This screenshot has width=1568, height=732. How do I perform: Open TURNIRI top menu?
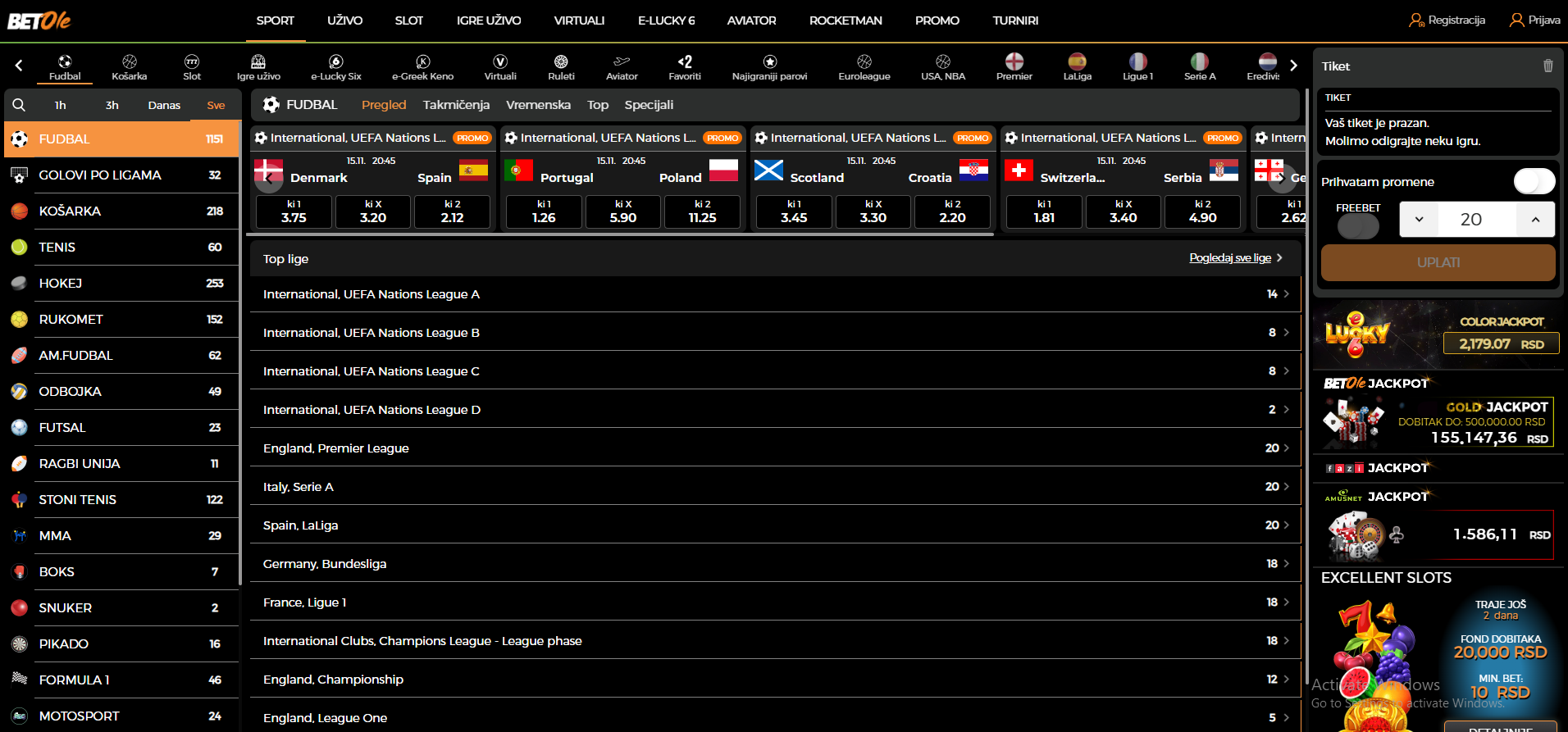tap(1015, 20)
